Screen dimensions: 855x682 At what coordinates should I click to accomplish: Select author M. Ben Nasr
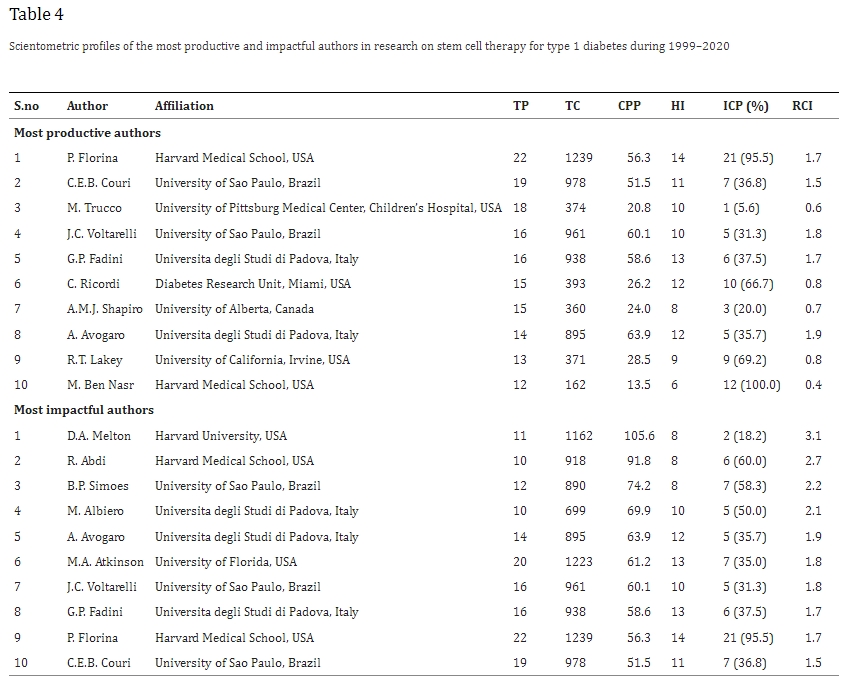click(99, 385)
